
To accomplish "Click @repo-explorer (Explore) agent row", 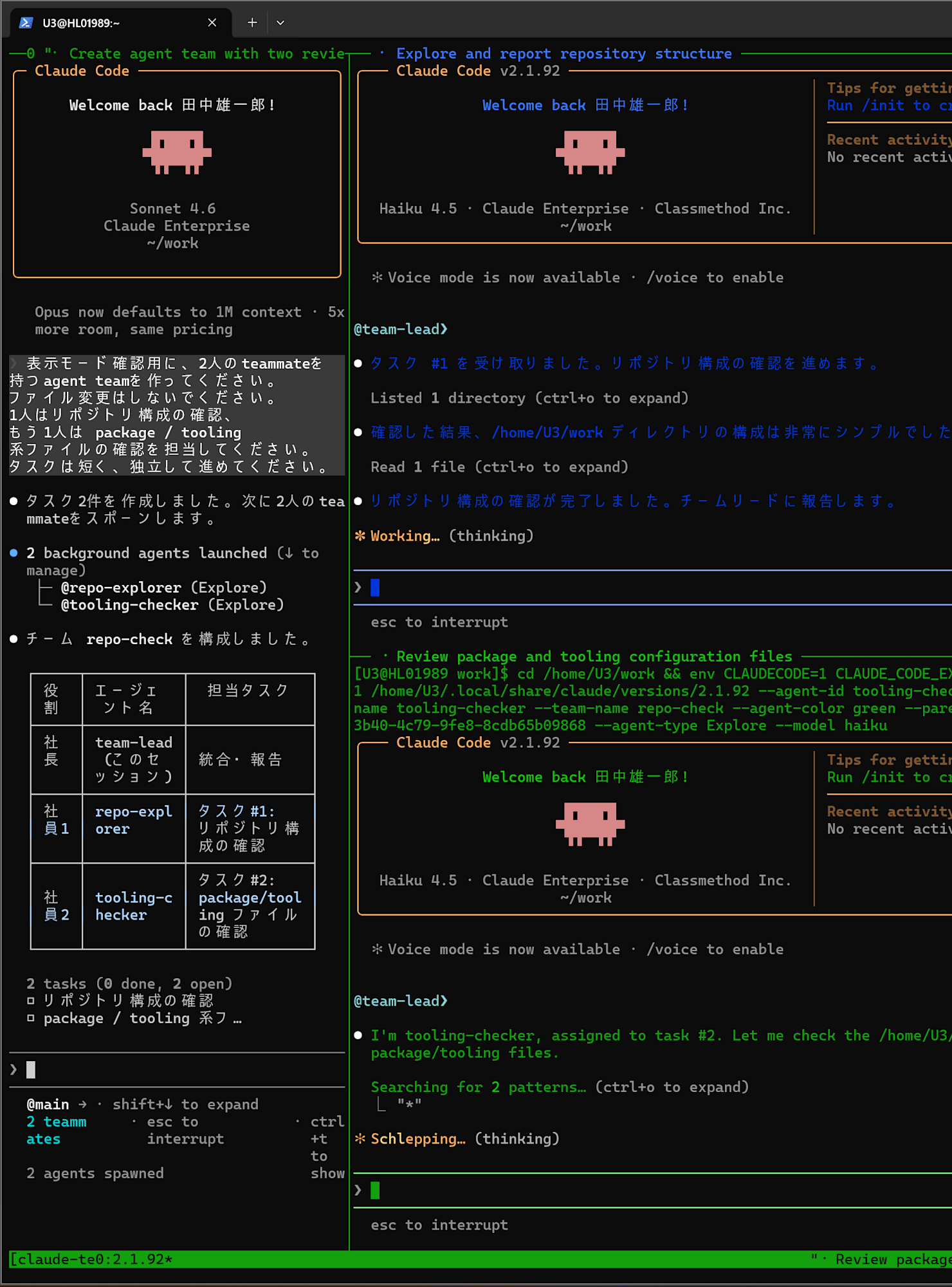I will click(163, 588).
